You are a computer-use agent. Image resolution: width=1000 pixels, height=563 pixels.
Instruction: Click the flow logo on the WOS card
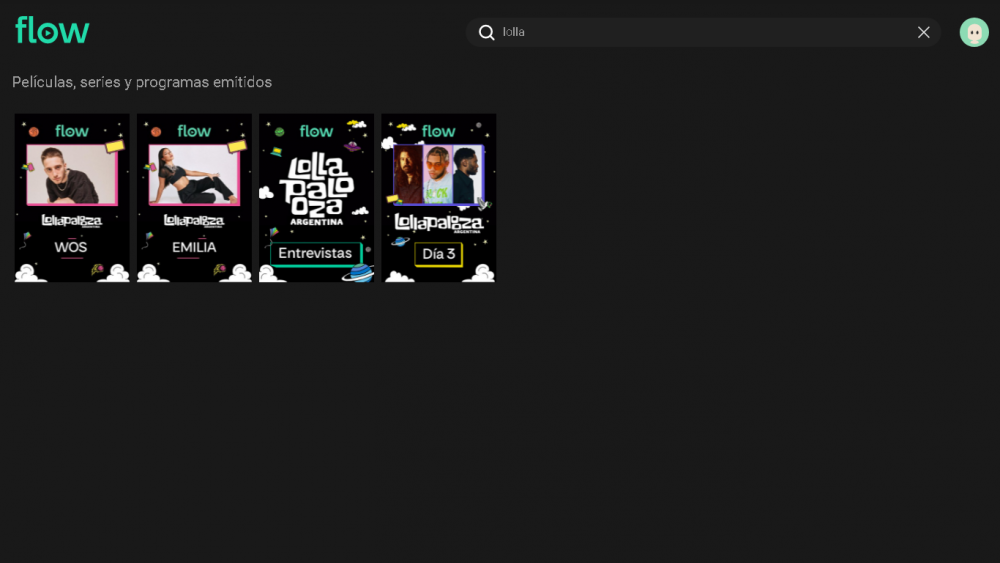(x=72, y=131)
